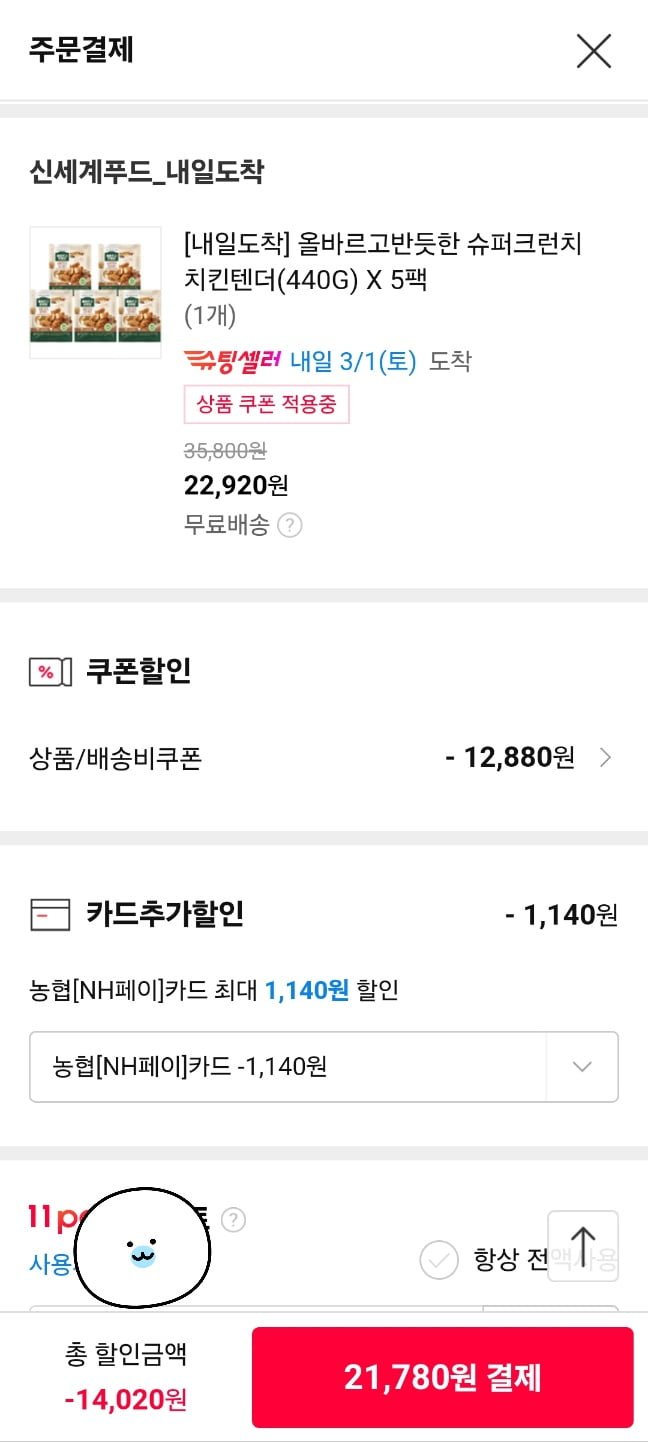Tap the 쿠폰할인 coupon ticket icon
The height and width of the screenshot is (1442, 648).
coord(50,672)
